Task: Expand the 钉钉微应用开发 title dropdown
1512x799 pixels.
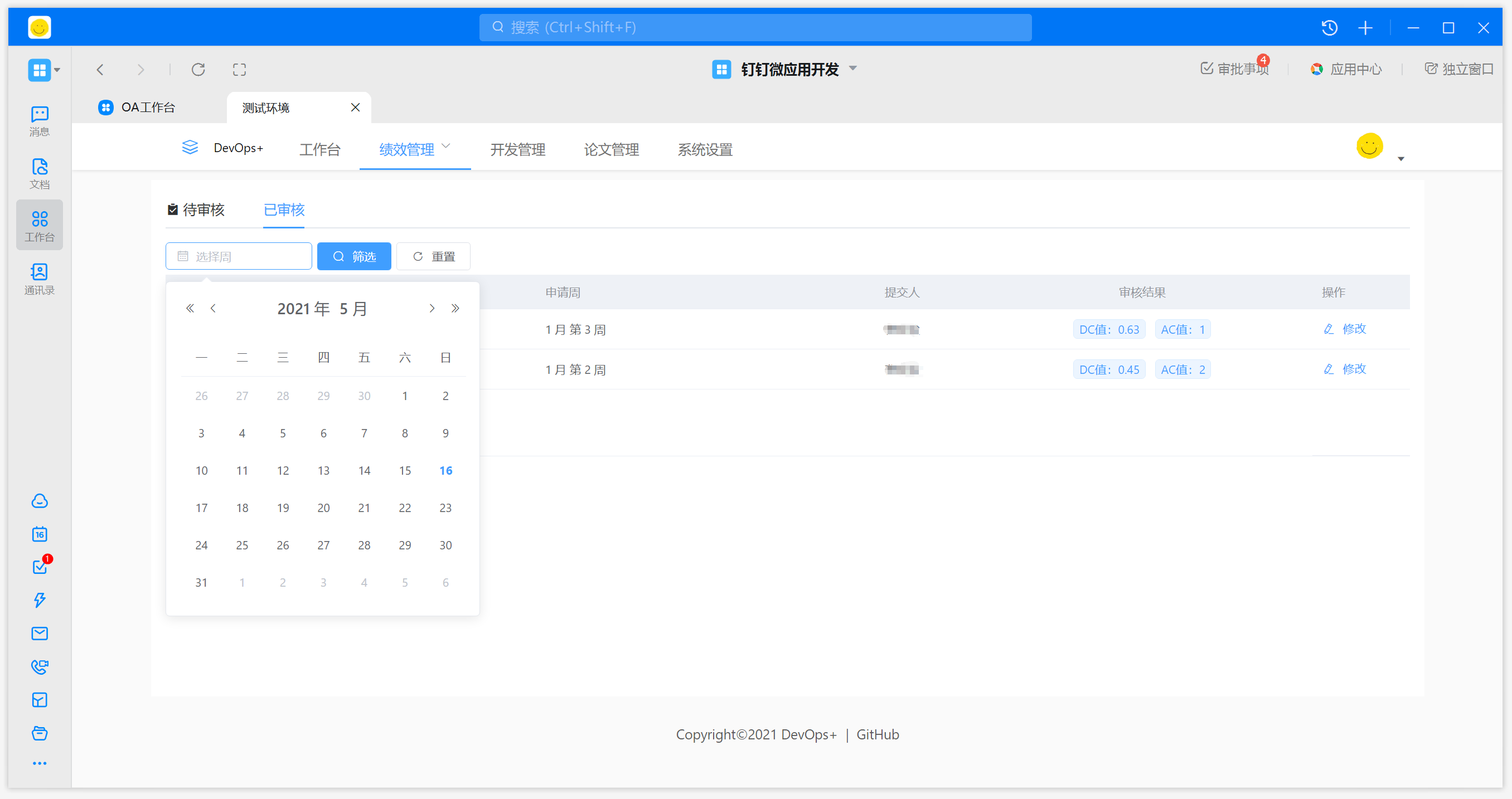Action: pos(853,69)
